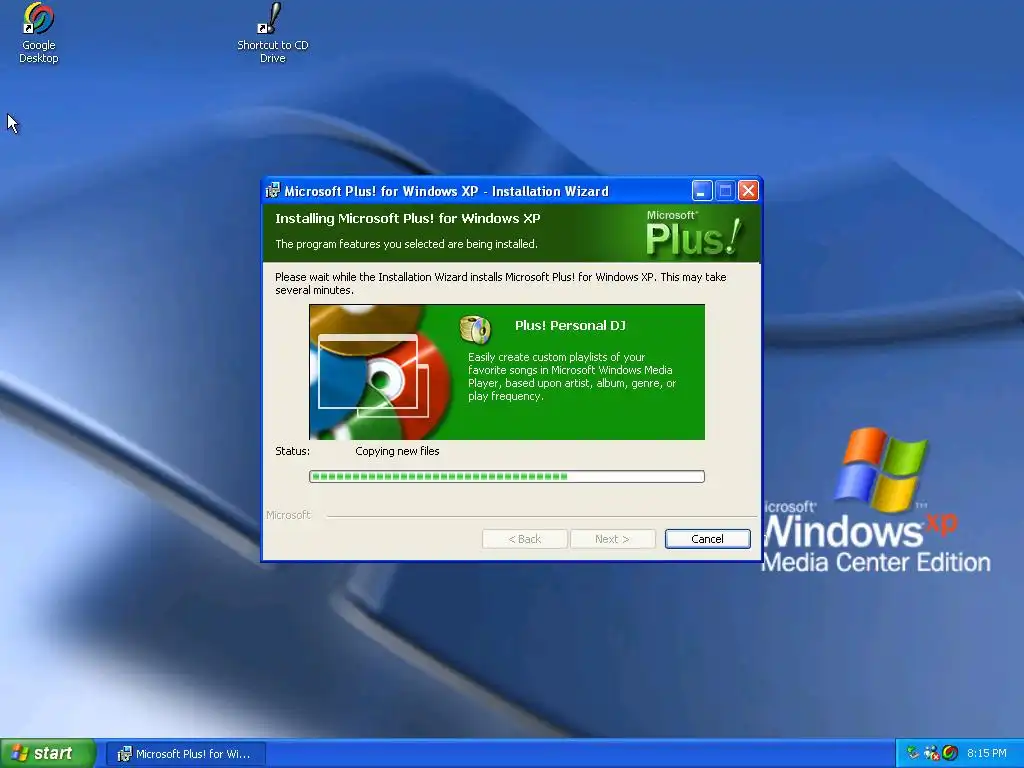Click the Microsoft Plus! logo in the header

(694, 232)
